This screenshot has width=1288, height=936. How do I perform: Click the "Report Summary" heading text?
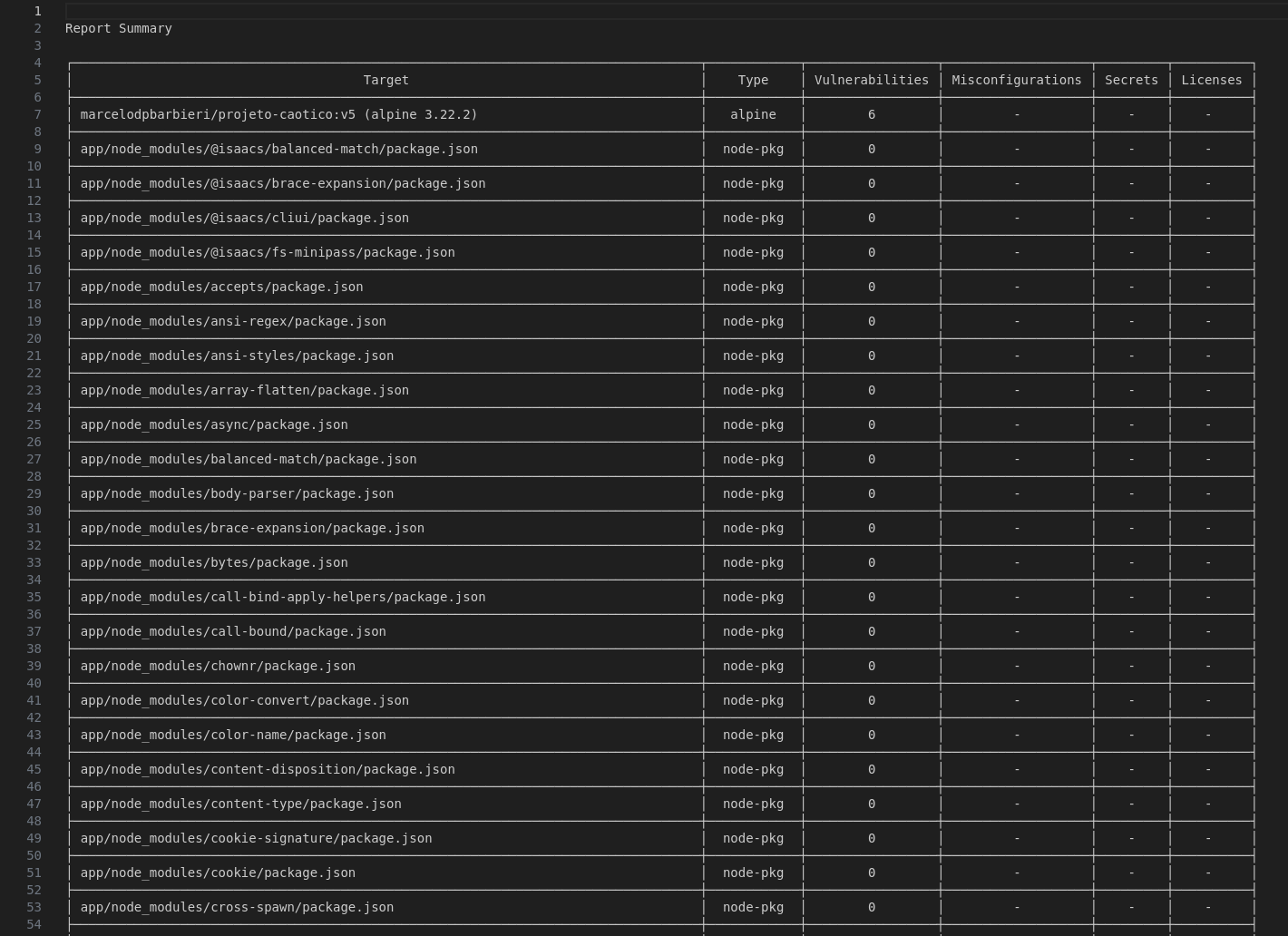point(118,28)
